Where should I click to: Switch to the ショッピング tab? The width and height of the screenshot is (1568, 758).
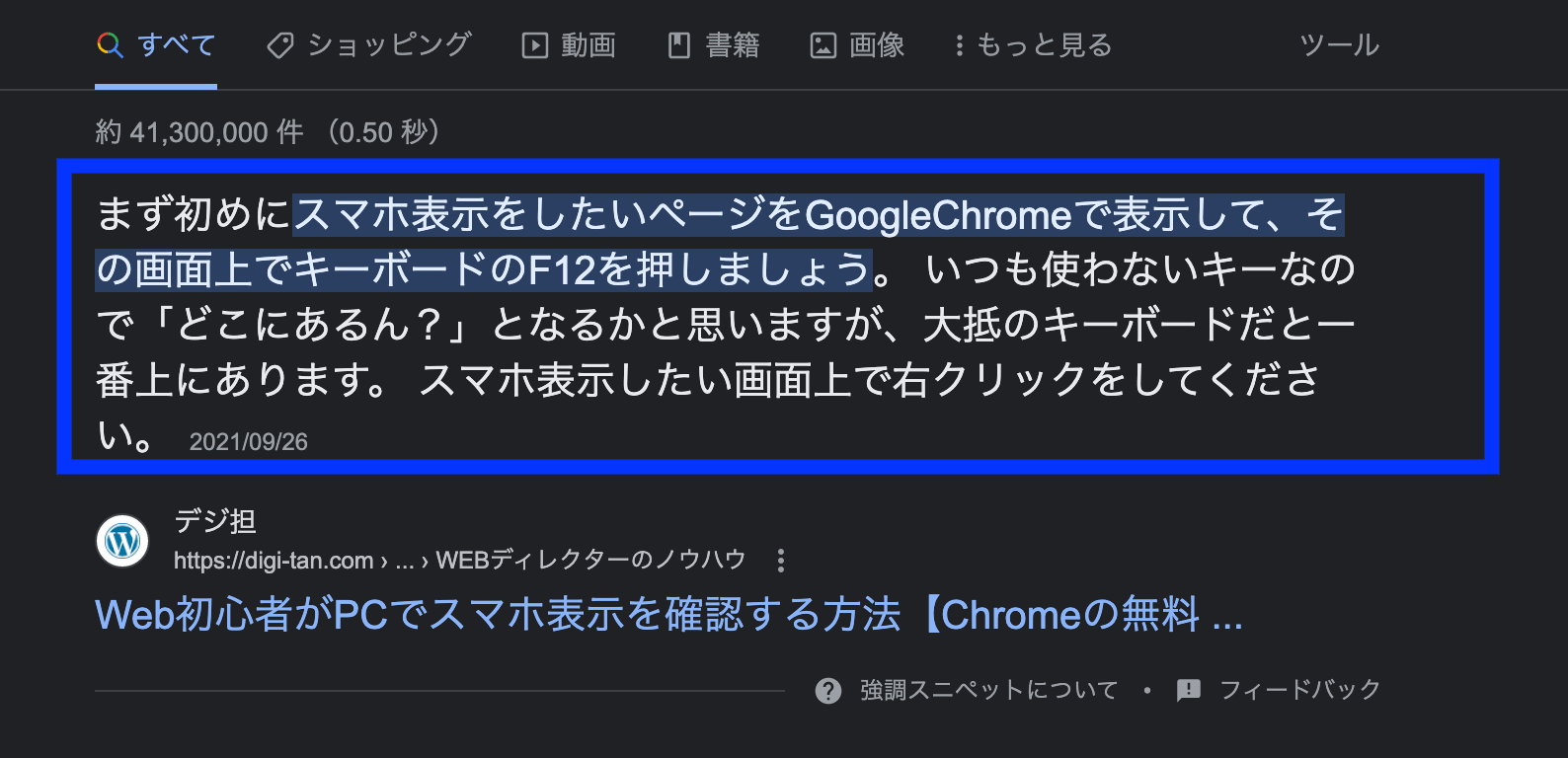coord(369,45)
